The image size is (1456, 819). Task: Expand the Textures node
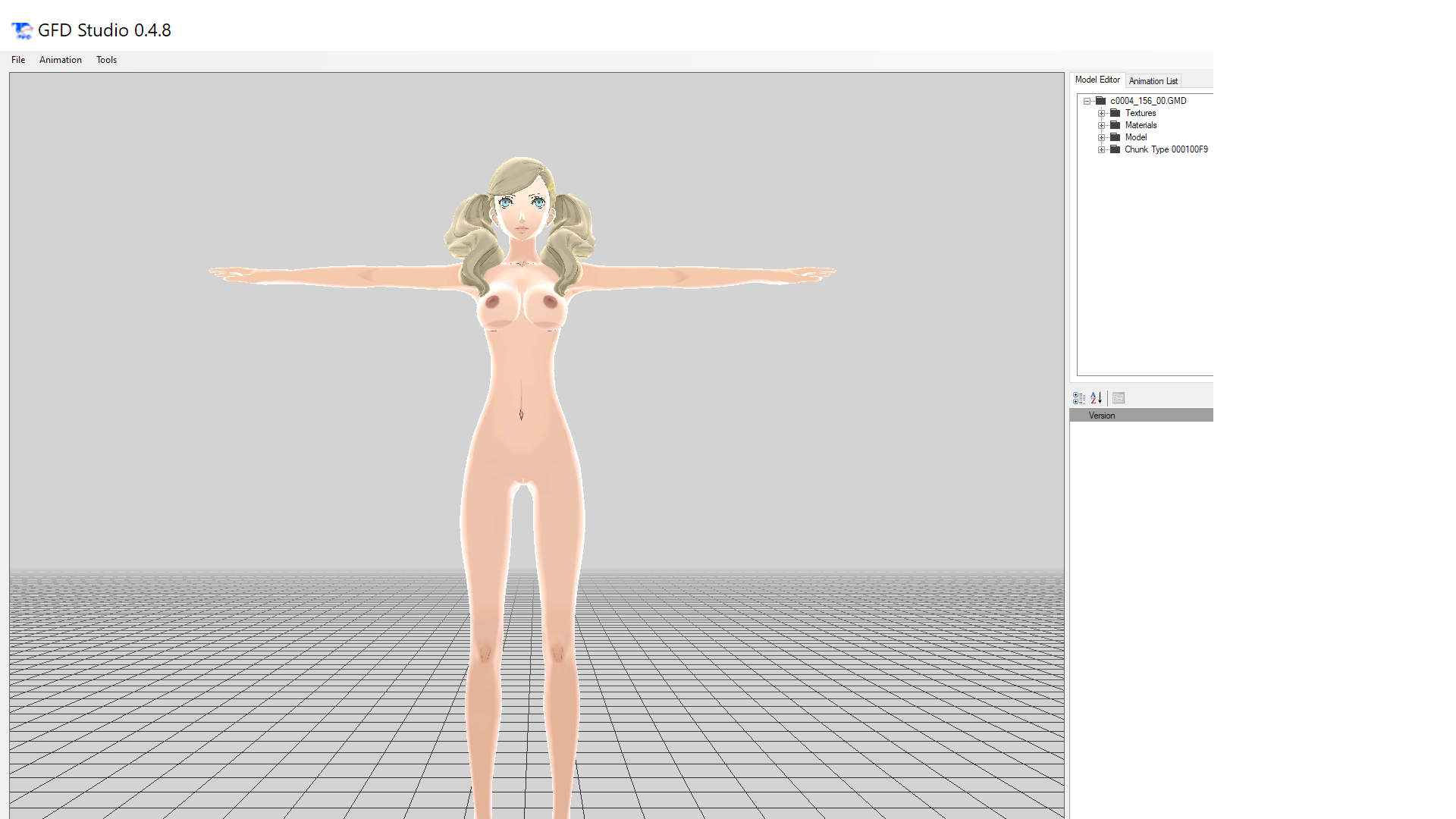click(x=1102, y=113)
